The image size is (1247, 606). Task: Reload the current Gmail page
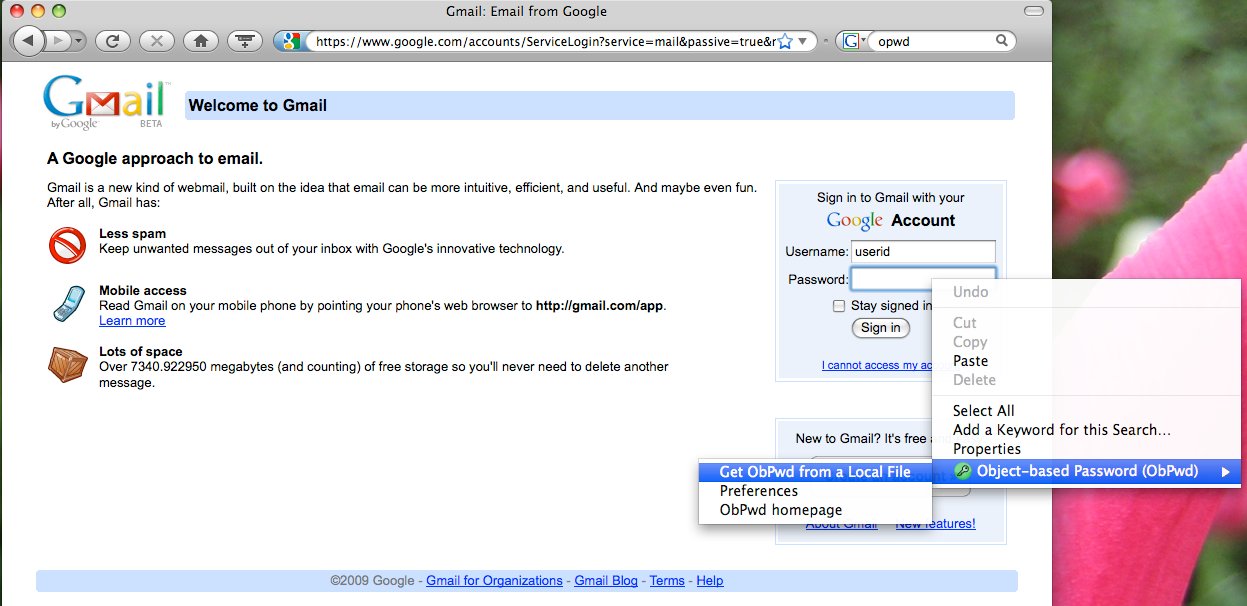click(113, 41)
